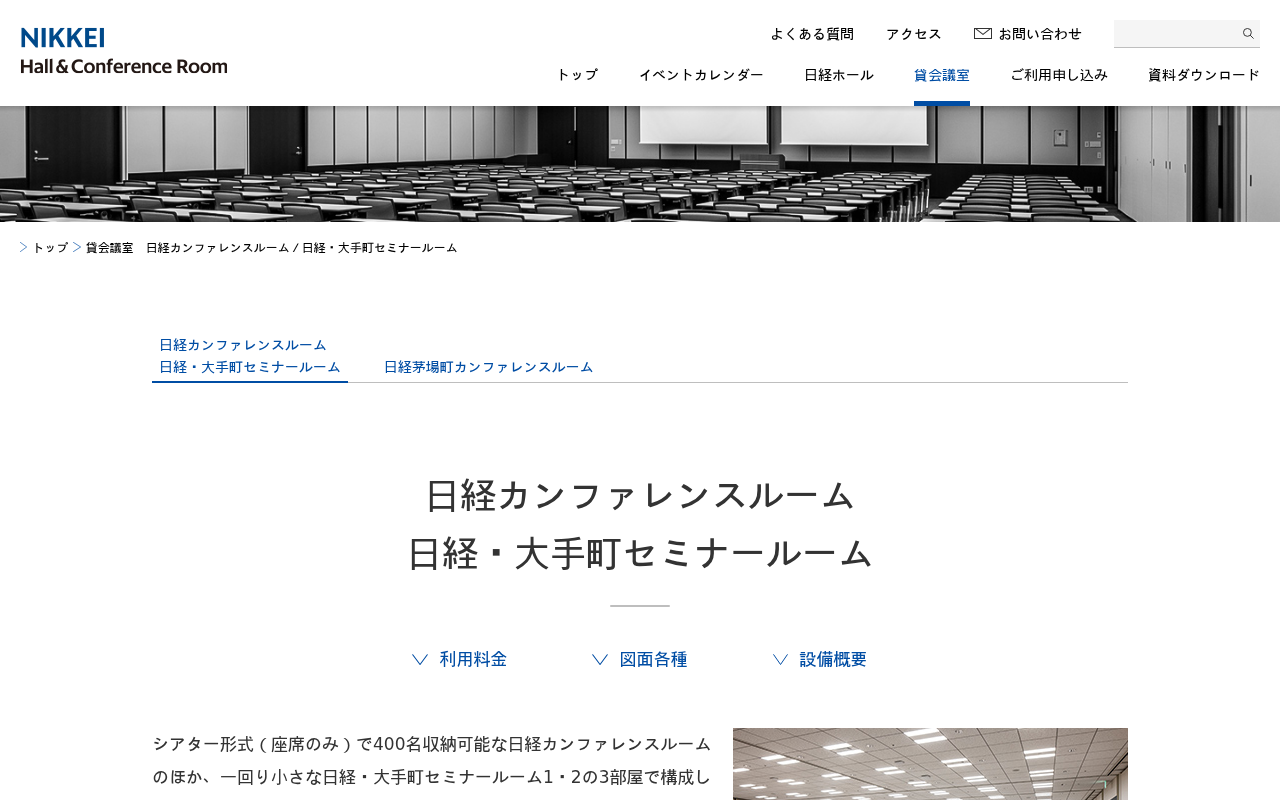Select the 日経・大手町セミナールーム tab
Screen dimensions: 1280x800
tap(250, 356)
